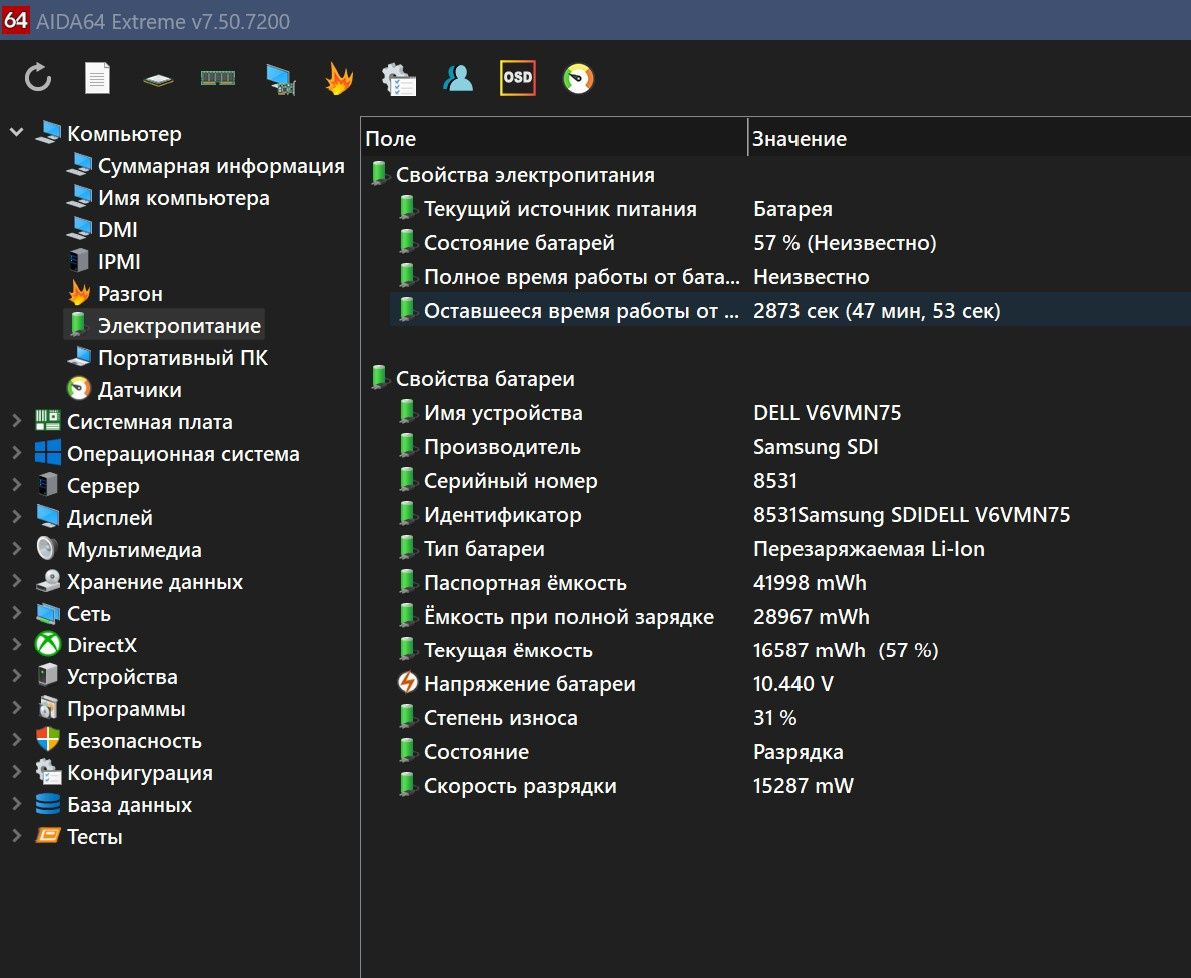Click the network card monitor toolbar icon
This screenshot has width=1191, height=978.
[x=280, y=79]
